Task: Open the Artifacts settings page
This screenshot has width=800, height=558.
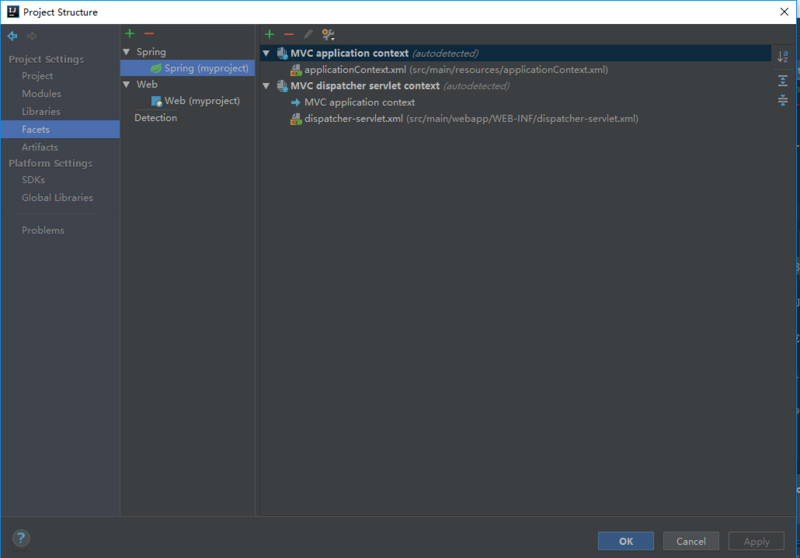Action: click(x=40, y=147)
